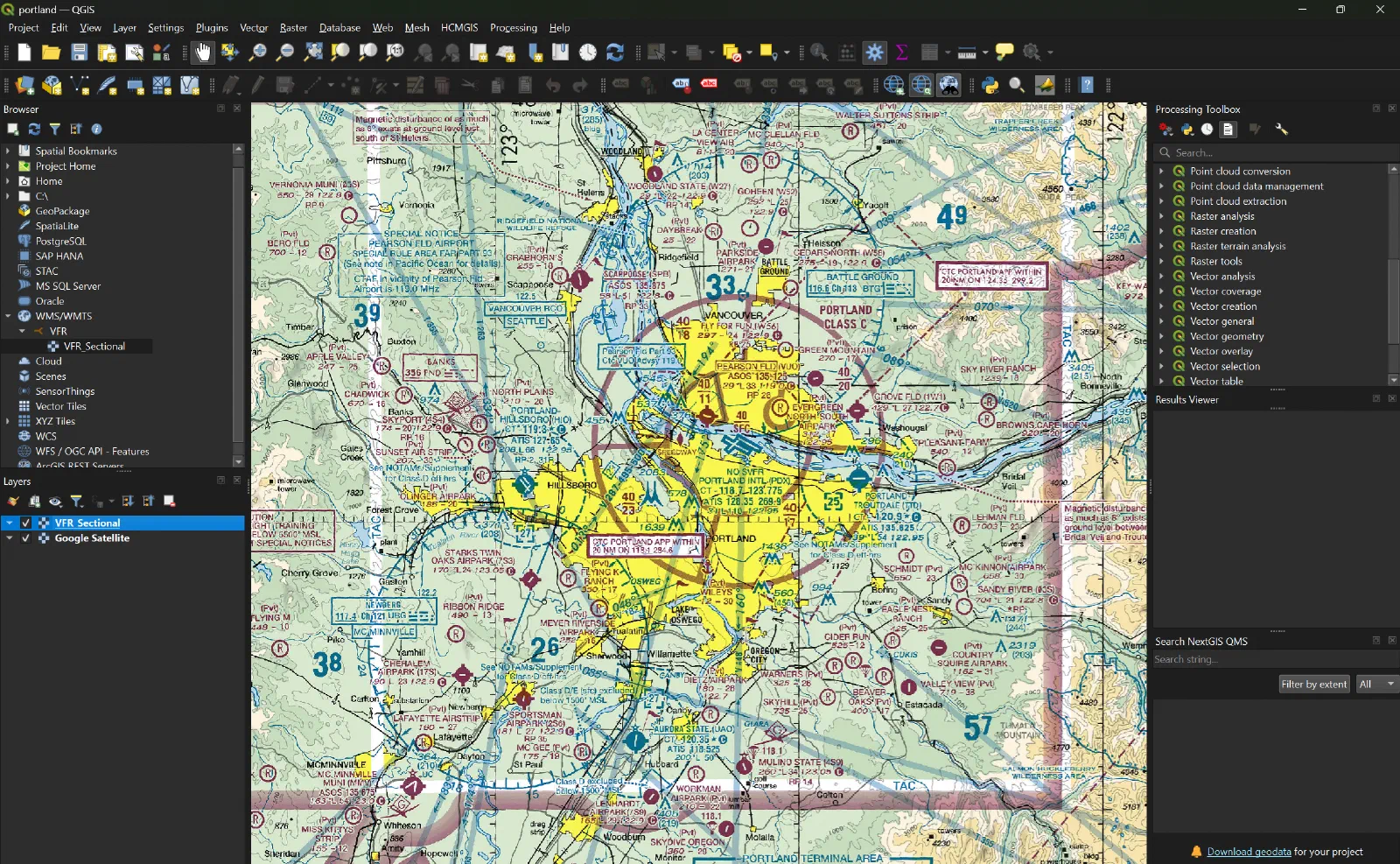Refresh the Browser panel
This screenshot has height=864, width=1400.
[x=34, y=130]
